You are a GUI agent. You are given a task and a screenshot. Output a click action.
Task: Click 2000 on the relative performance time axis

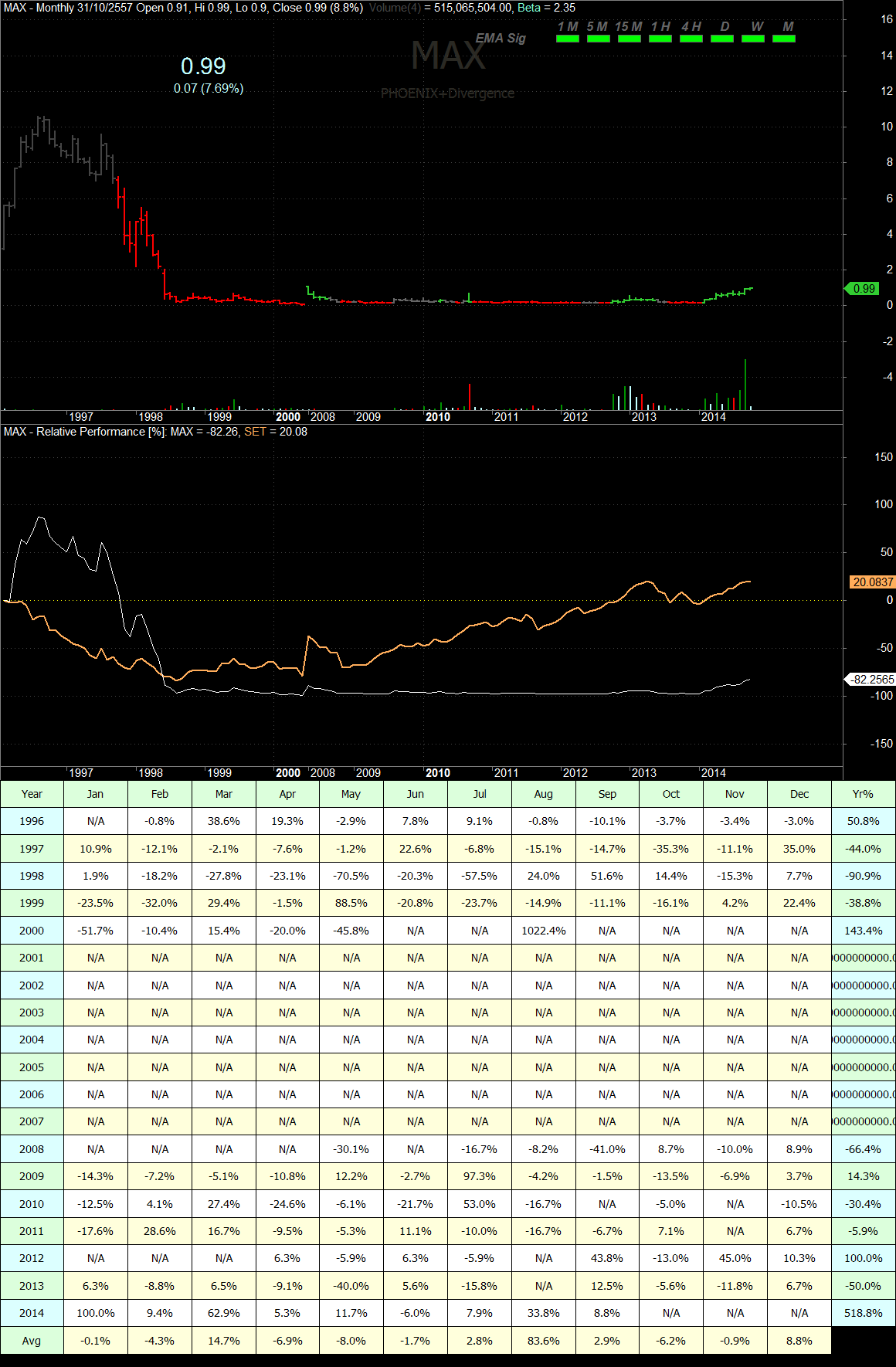pos(288,773)
